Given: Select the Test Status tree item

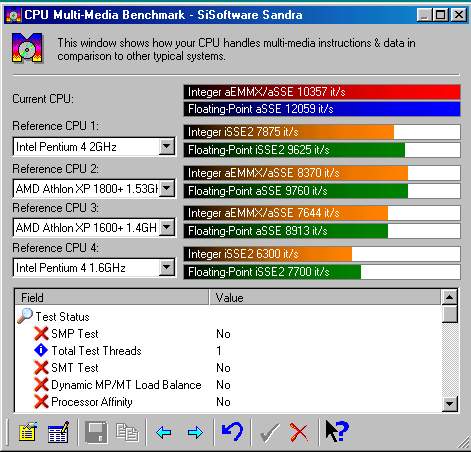Looking at the screenshot, I should point(62,317).
